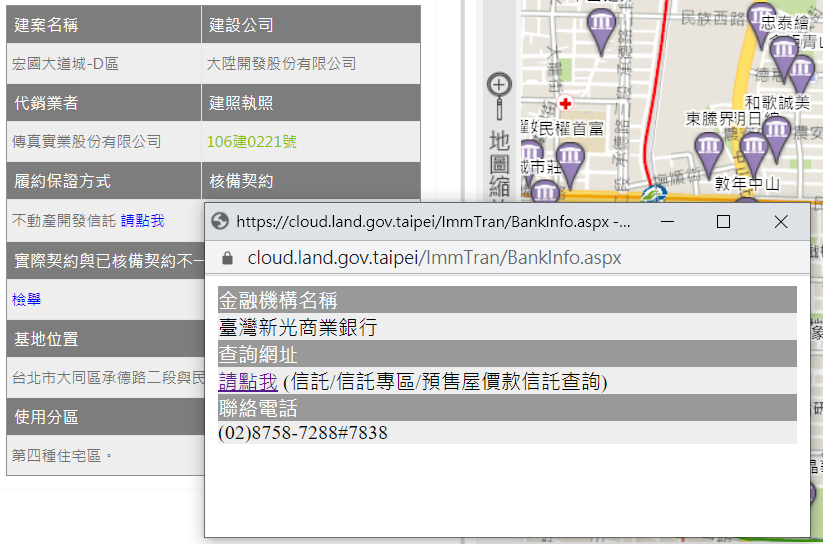Screen dimensions: 823x544
Task: Click the popup URL cloud.land.gov.taipei address field
Action: (434, 258)
